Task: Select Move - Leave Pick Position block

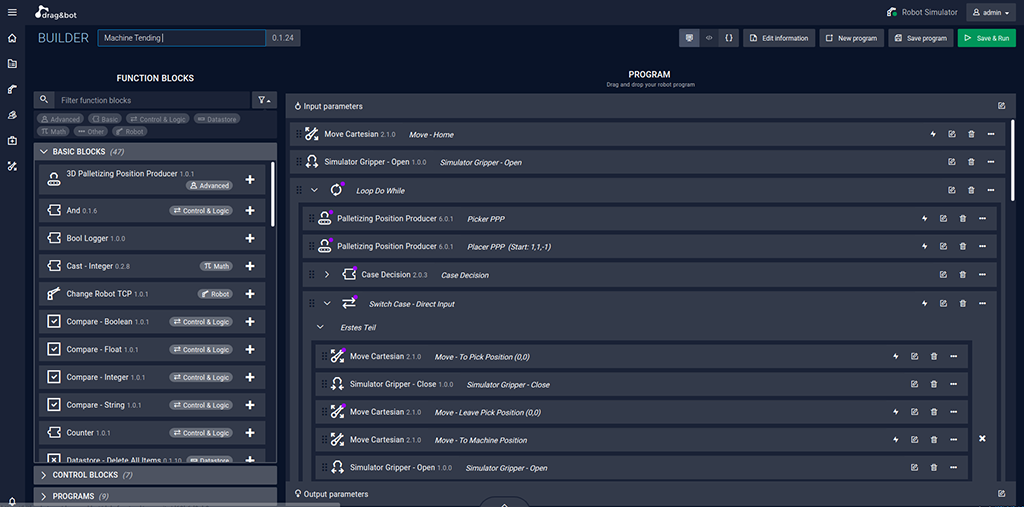Action: click(641, 412)
